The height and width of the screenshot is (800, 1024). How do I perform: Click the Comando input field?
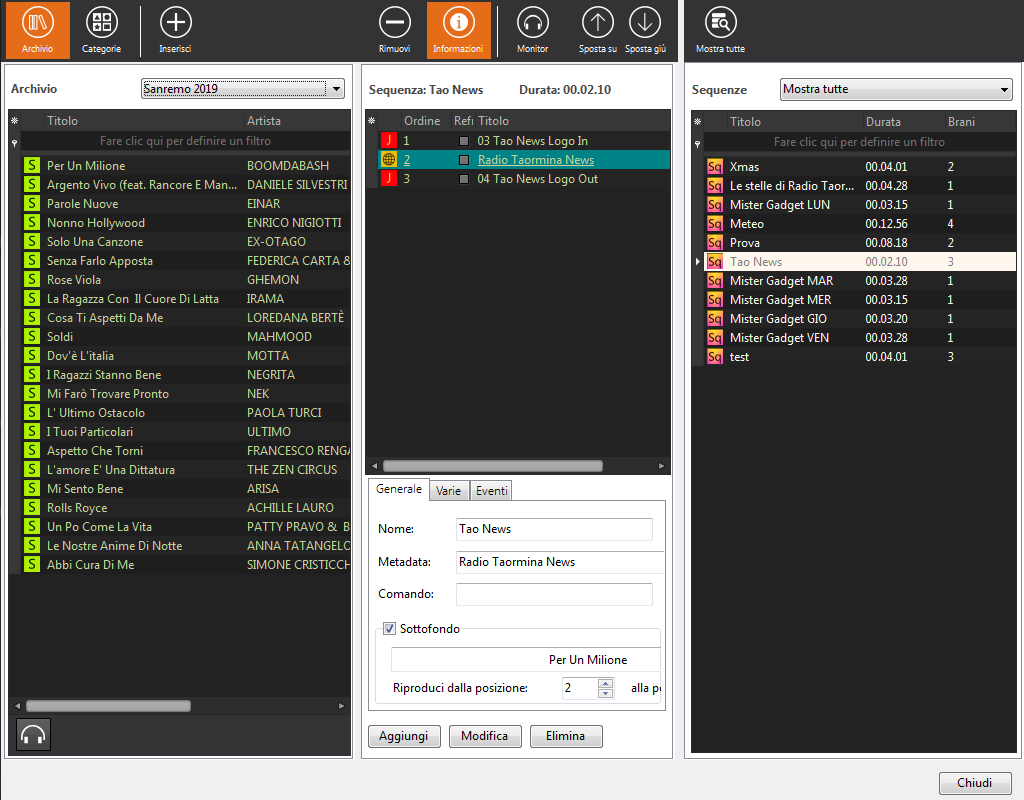[554, 594]
